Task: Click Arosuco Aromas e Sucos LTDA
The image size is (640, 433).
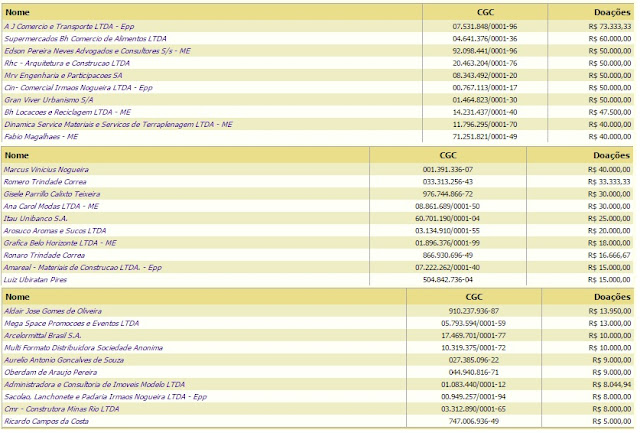Action: pos(55,231)
